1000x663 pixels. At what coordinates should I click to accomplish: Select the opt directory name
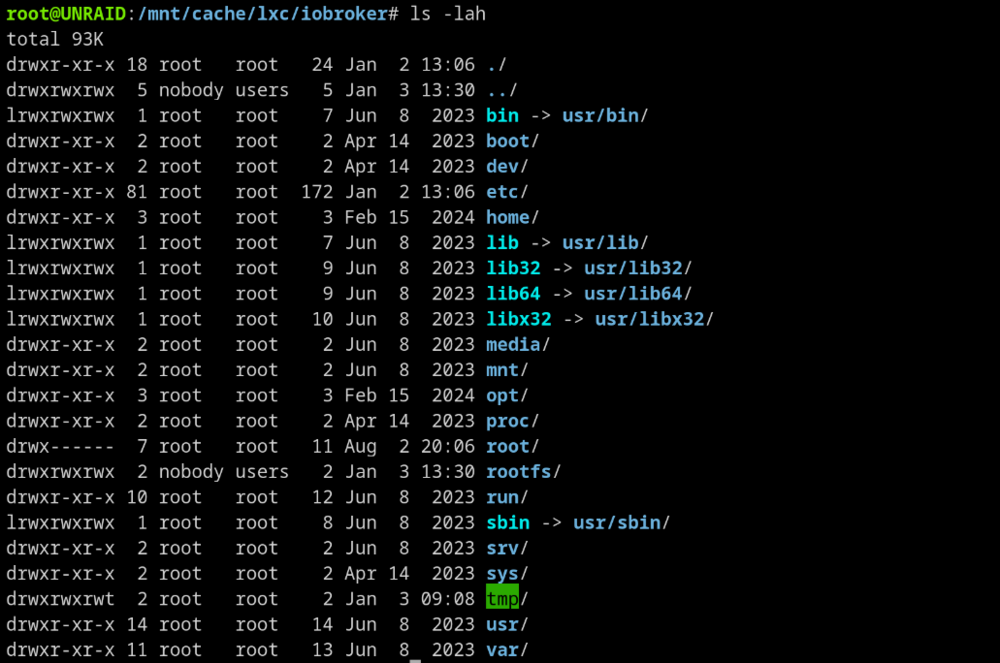pyautogui.click(x=502, y=395)
